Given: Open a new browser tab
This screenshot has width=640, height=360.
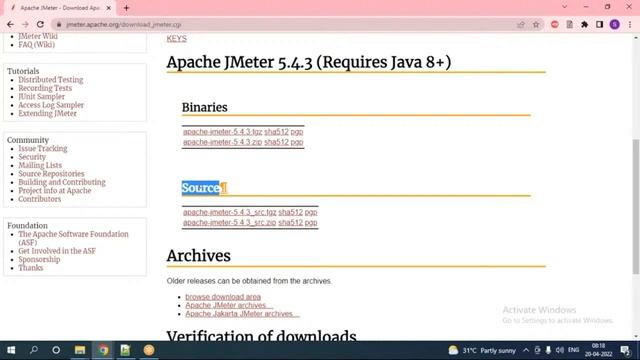Looking at the screenshot, I should click(126, 8).
